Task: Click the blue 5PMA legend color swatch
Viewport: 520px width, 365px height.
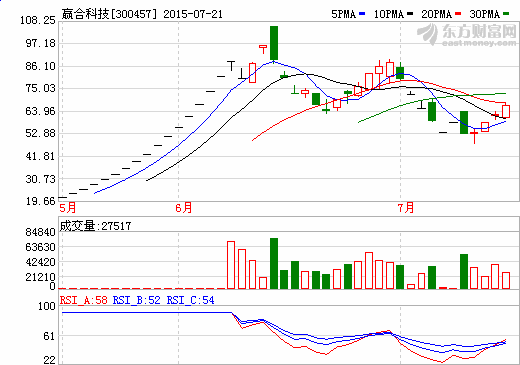Action: 362,14
